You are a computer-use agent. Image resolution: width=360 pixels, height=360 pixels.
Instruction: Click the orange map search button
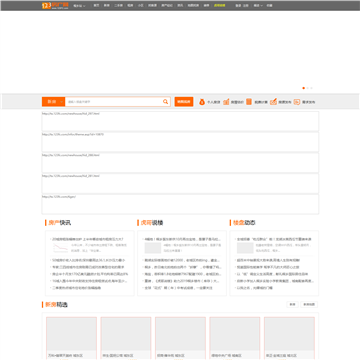(184, 102)
